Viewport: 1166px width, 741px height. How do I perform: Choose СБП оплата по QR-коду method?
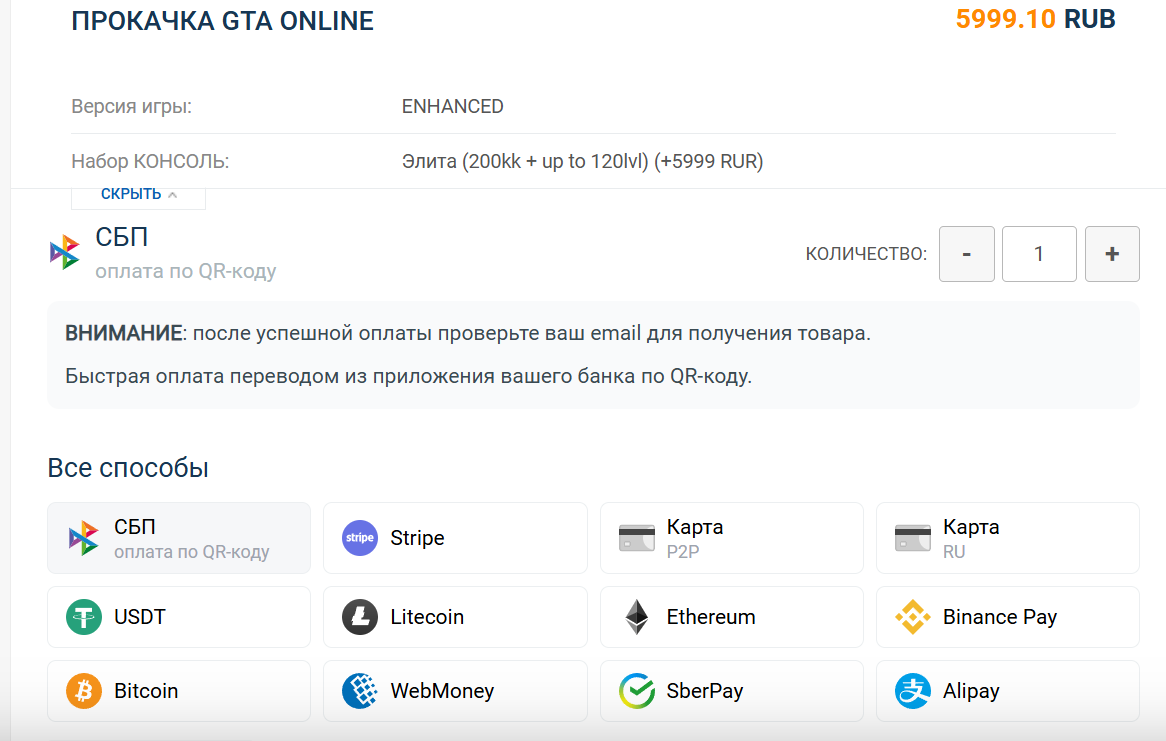point(179,538)
